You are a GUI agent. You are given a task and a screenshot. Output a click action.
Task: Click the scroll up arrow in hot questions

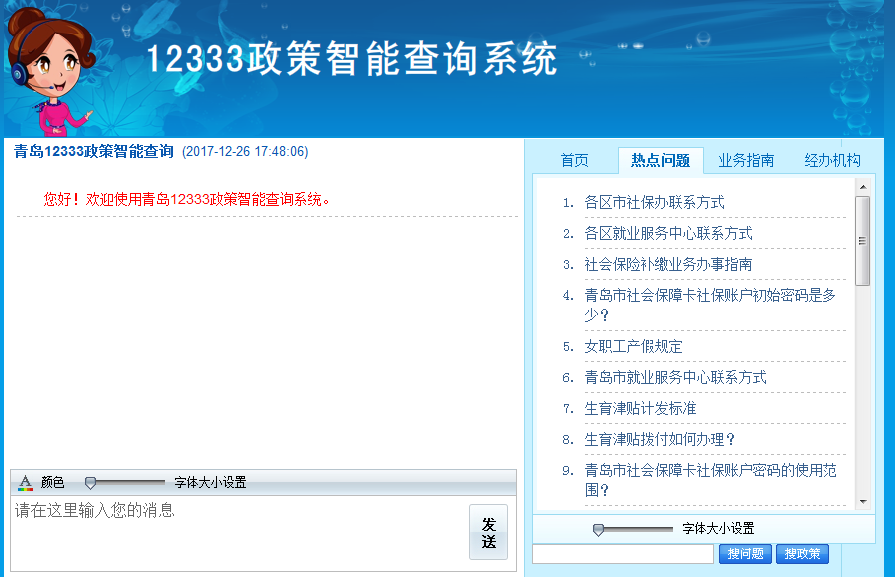(863, 187)
